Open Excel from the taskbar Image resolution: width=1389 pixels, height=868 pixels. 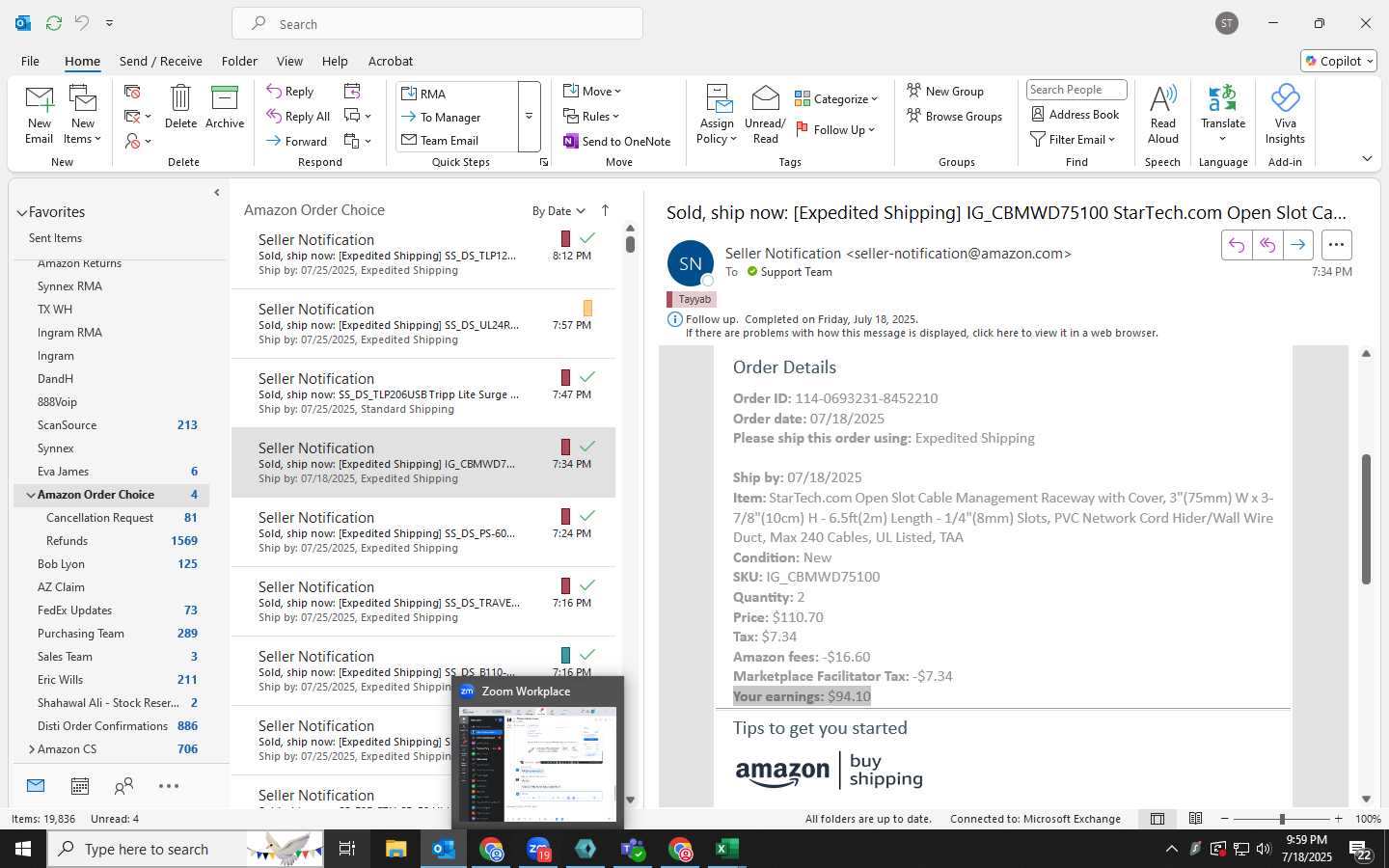[726, 849]
